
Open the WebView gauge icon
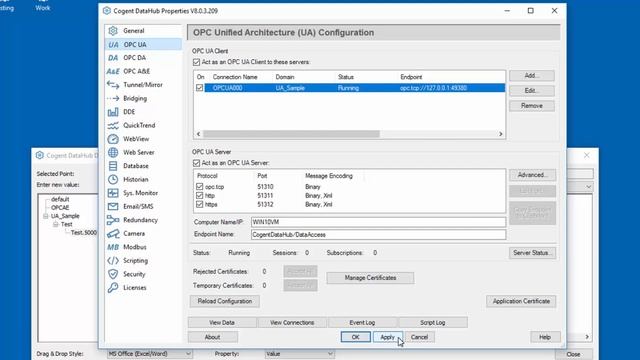tap(113, 139)
